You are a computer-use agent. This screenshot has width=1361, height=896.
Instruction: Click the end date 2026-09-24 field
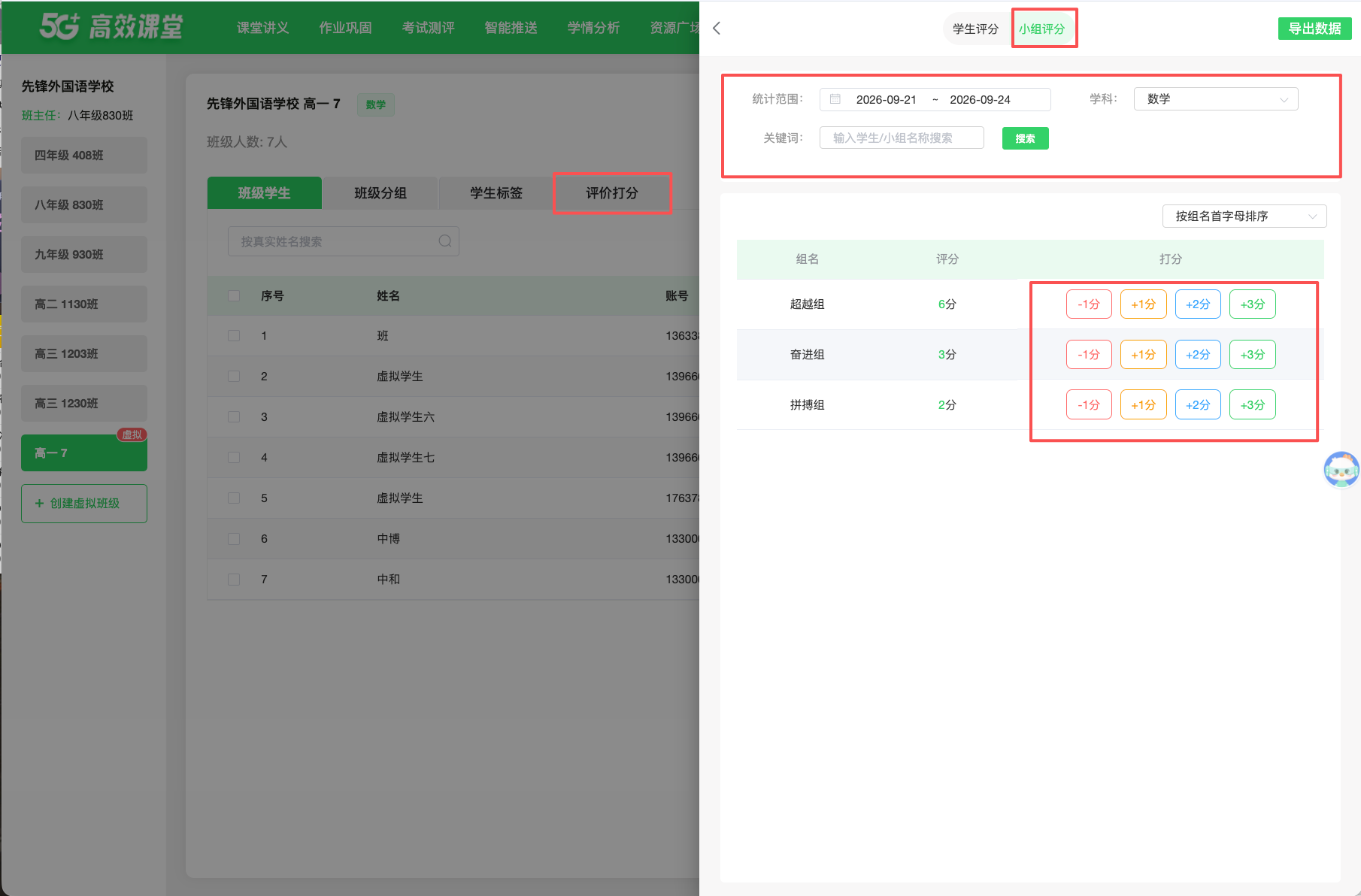[x=980, y=99]
